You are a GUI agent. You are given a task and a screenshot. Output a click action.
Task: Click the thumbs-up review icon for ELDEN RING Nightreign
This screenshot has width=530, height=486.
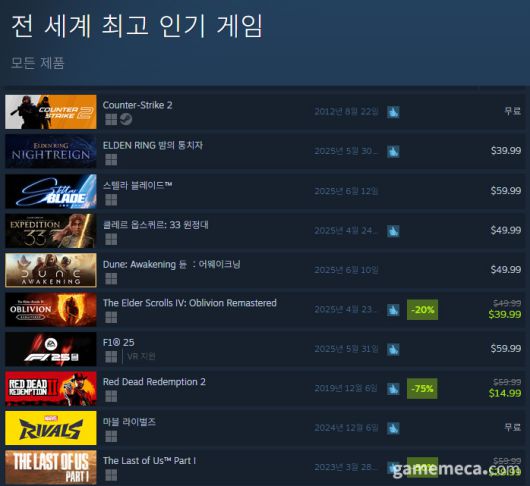click(x=393, y=151)
